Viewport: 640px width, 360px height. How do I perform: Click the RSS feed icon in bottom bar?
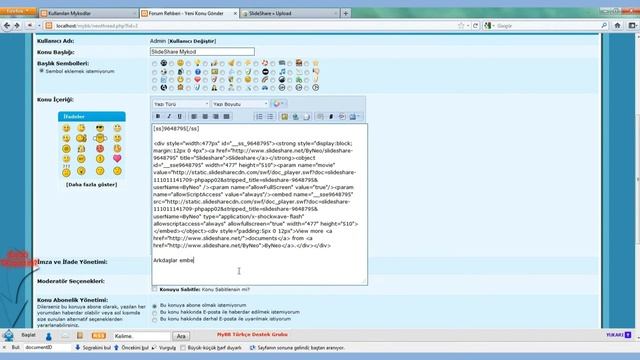point(98,336)
